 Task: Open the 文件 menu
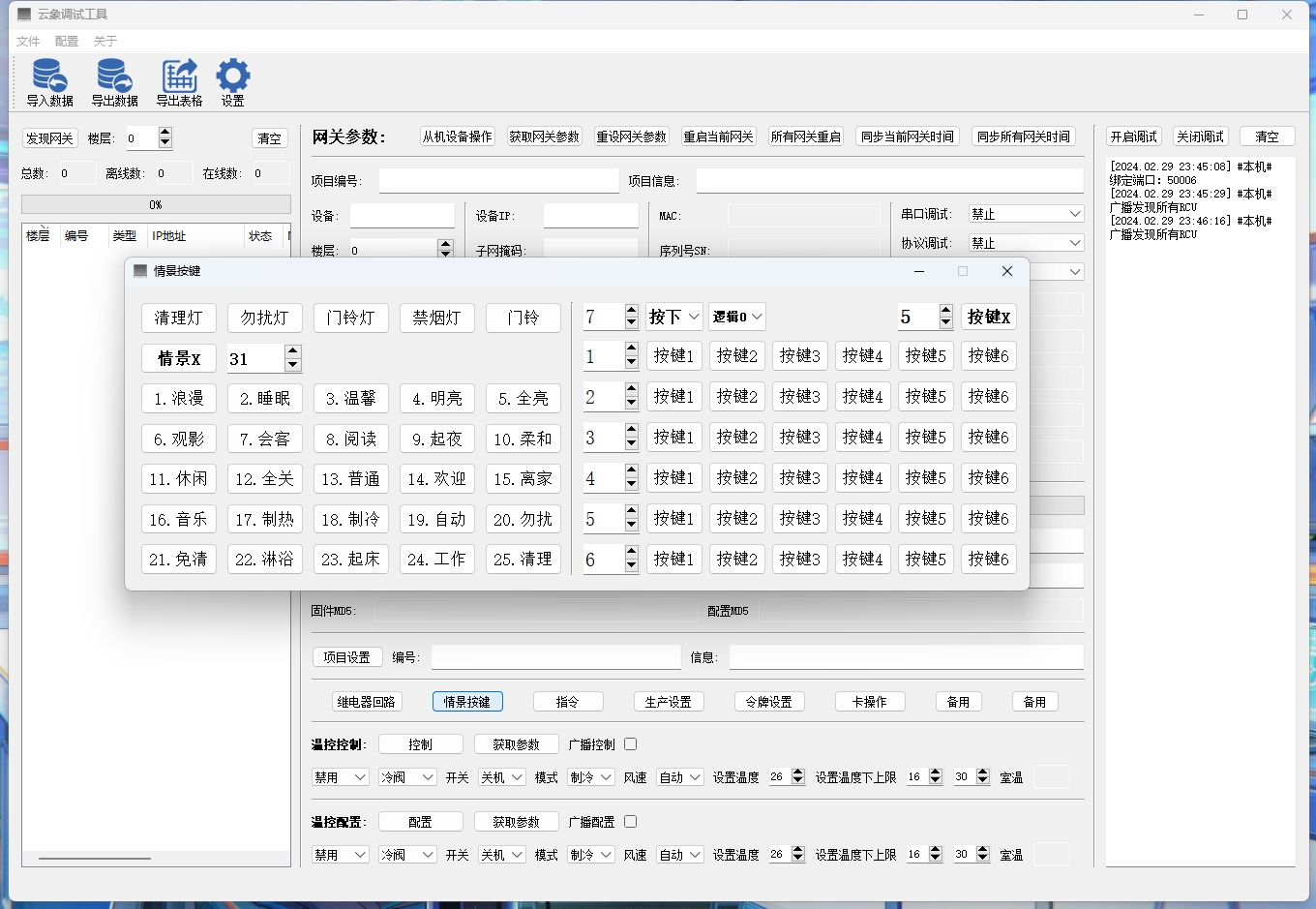(x=28, y=41)
